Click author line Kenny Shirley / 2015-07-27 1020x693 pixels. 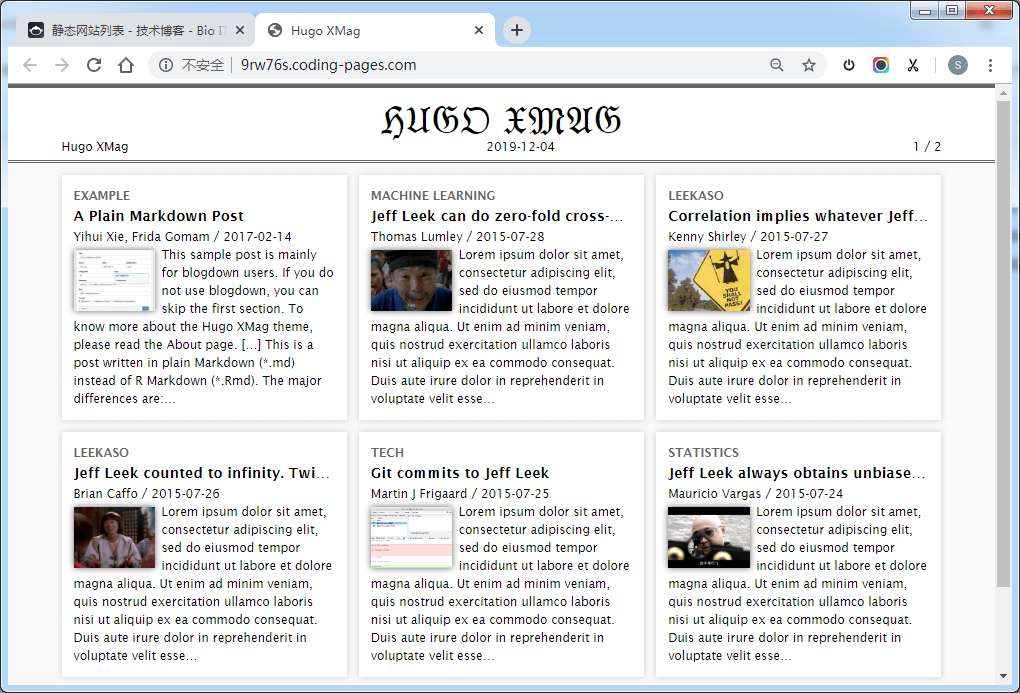(748, 237)
